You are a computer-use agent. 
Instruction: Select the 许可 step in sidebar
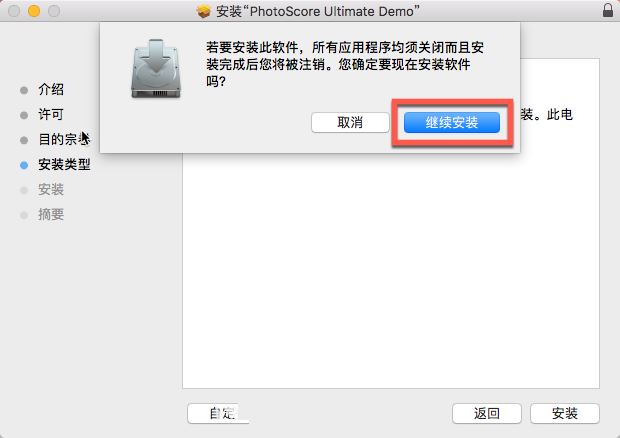tap(51, 114)
